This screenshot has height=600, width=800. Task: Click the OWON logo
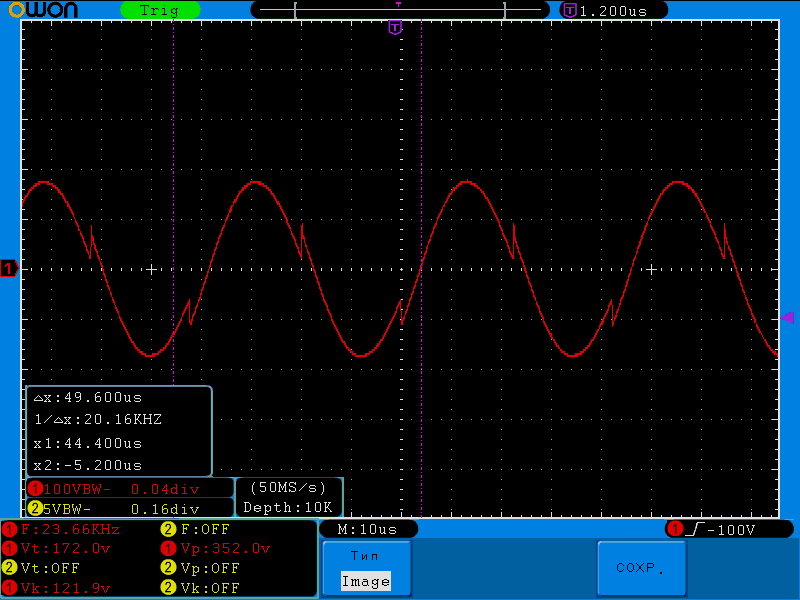(x=50, y=10)
